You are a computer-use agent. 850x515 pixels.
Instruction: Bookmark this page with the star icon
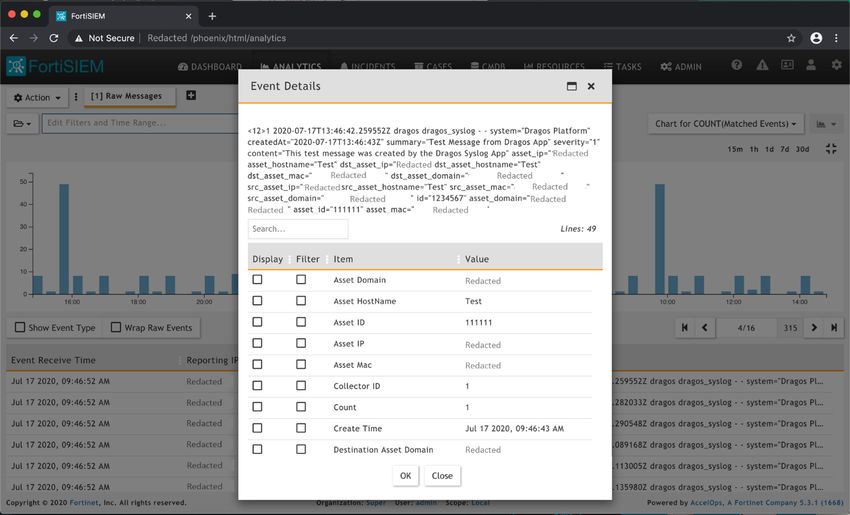(x=791, y=38)
